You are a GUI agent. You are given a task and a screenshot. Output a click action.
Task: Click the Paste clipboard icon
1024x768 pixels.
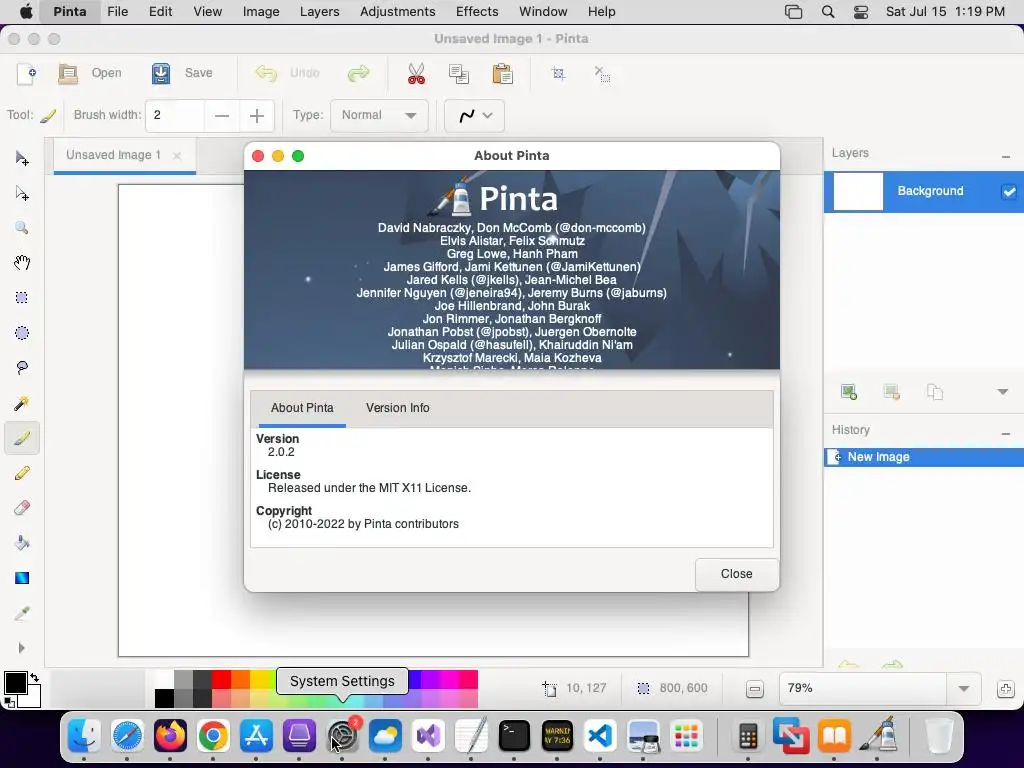pos(502,73)
